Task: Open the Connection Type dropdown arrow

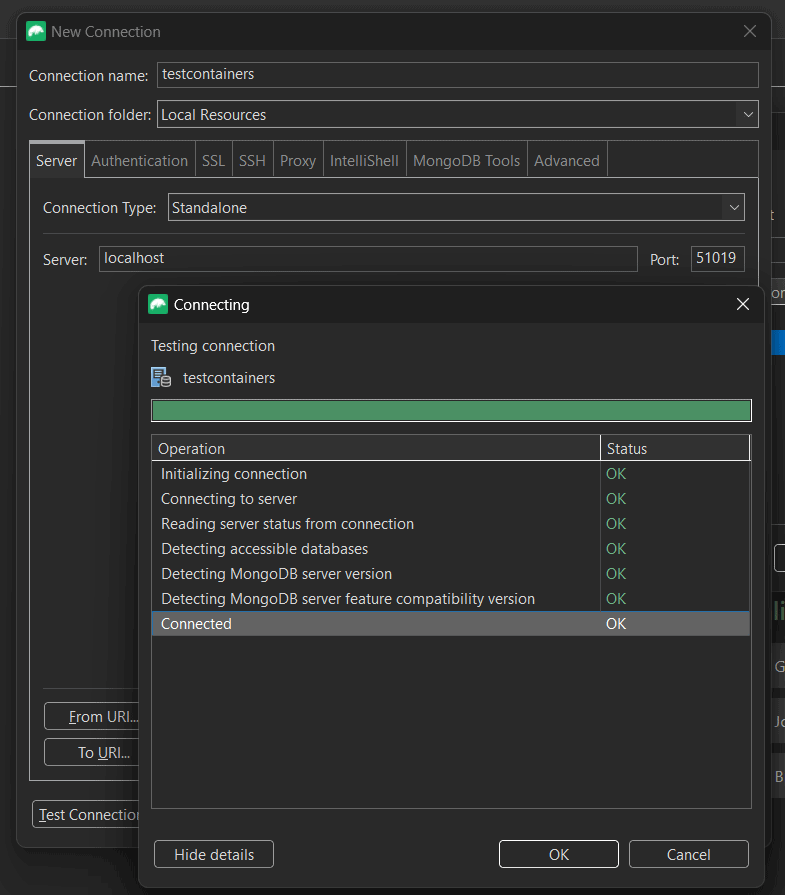Action: click(734, 208)
